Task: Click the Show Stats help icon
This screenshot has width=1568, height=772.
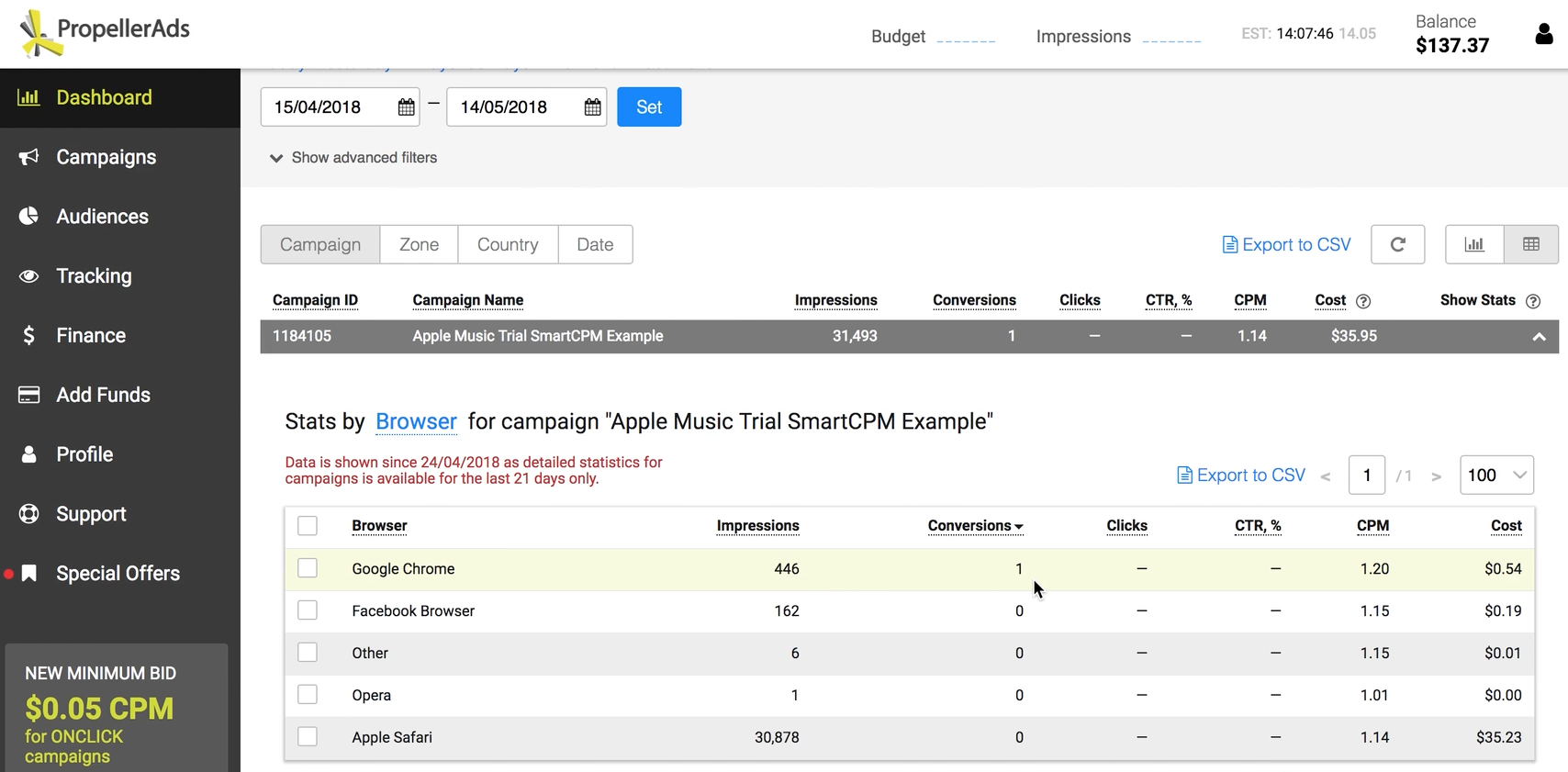Action: click(x=1533, y=301)
